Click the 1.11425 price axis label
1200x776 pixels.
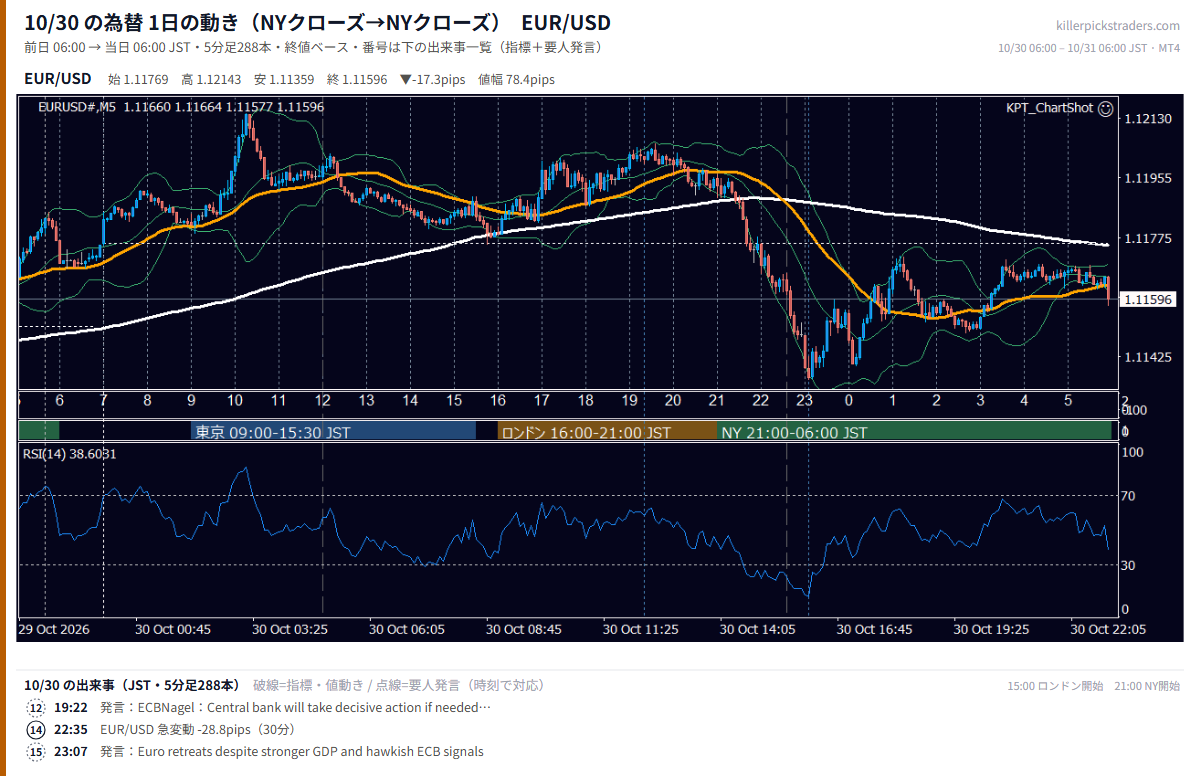coord(1148,357)
